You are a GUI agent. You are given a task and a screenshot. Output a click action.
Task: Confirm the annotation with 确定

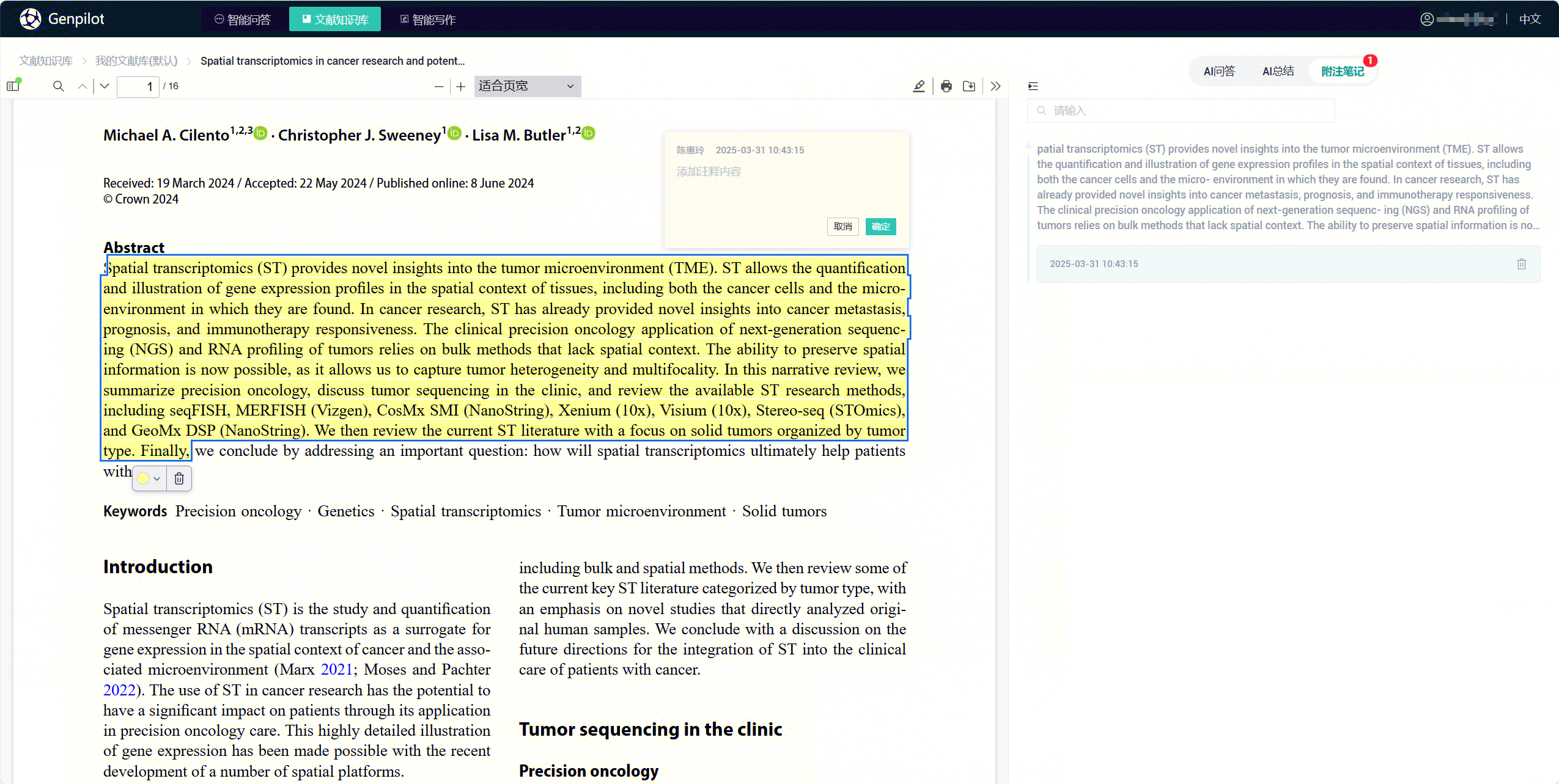point(880,227)
